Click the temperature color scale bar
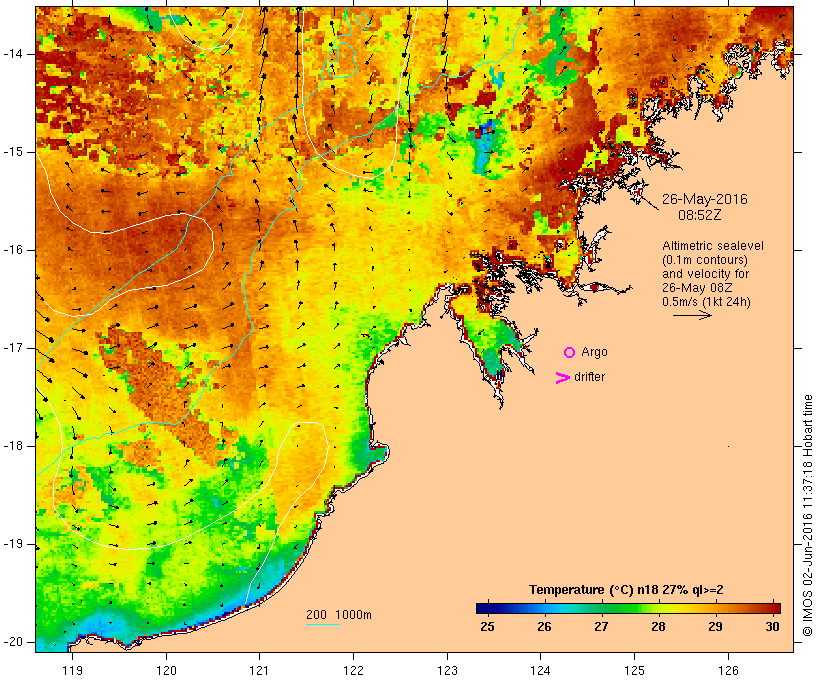 (628, 608)
